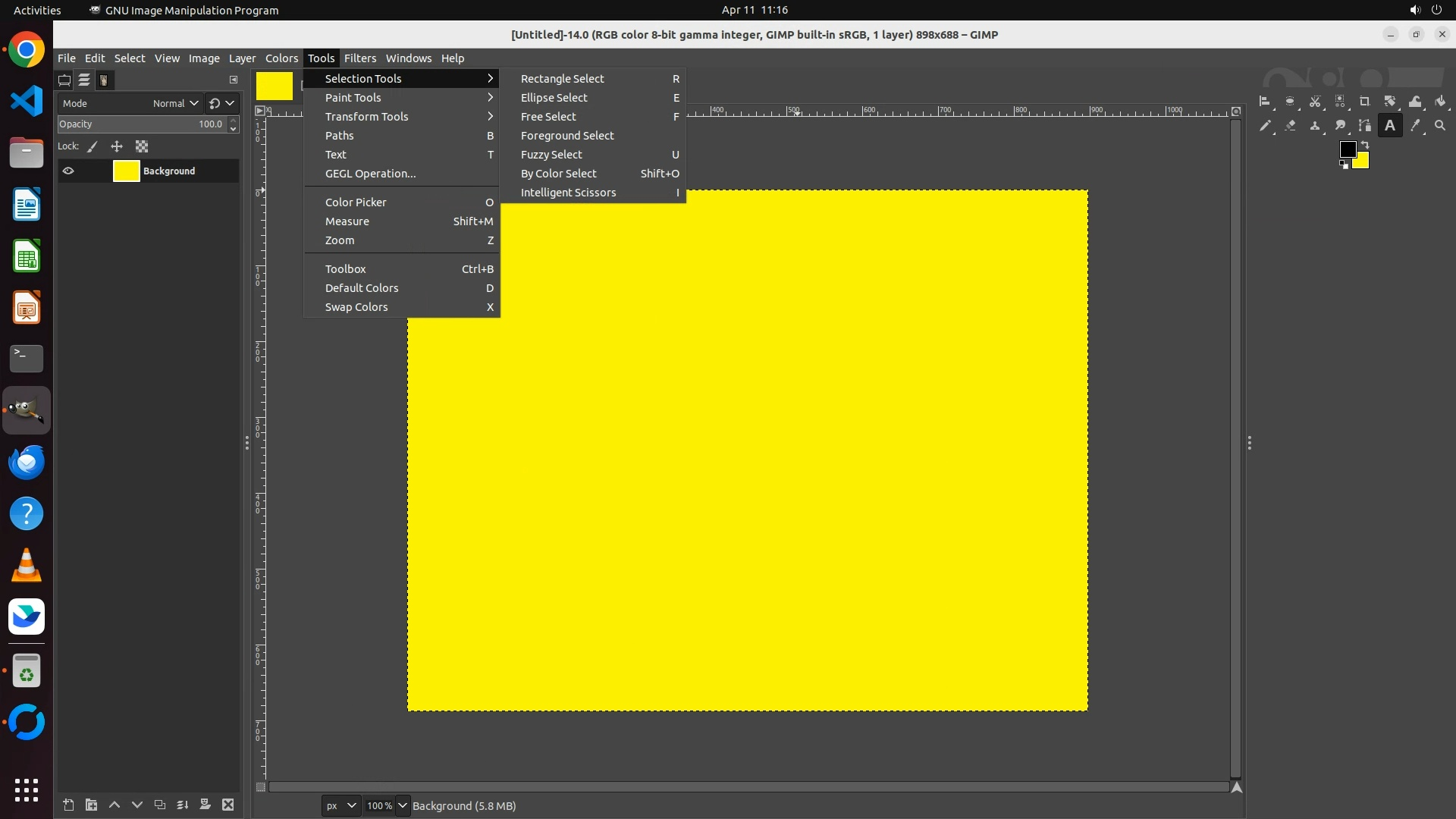Activate the Pencil tool

(x=1265, y=126)
